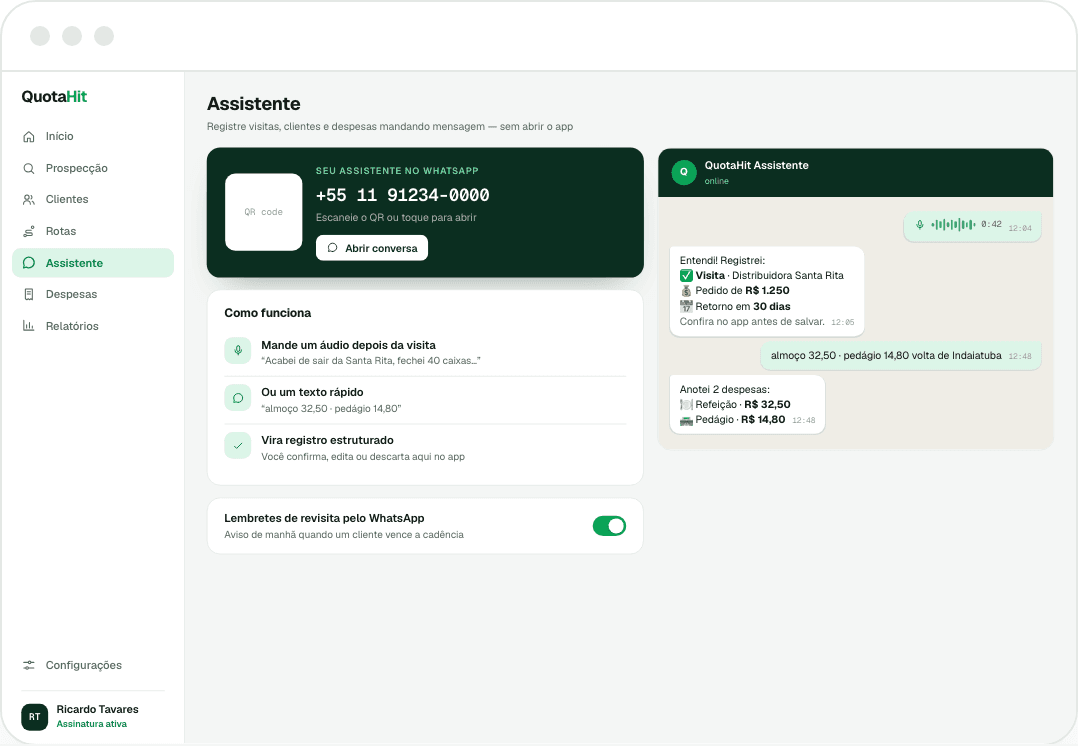The height and width of the screenshot is (746, 1078).
Task: Click the Vira registro estruturado text
Action: [x=327, y=440]
